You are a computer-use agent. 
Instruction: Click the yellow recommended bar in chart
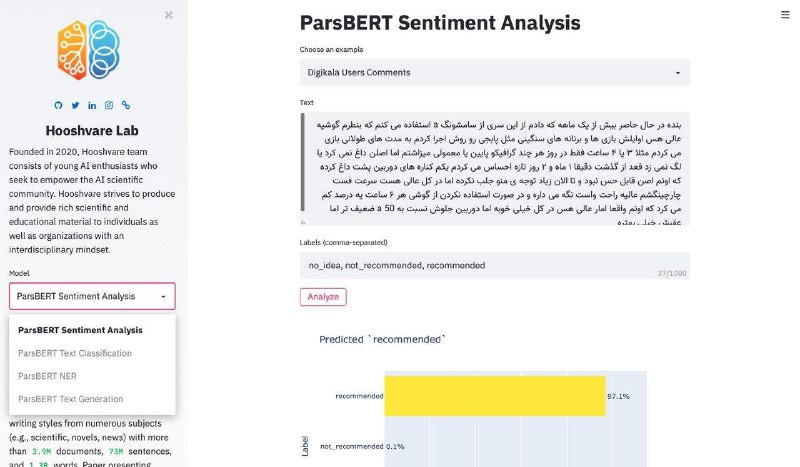point(495,396)
